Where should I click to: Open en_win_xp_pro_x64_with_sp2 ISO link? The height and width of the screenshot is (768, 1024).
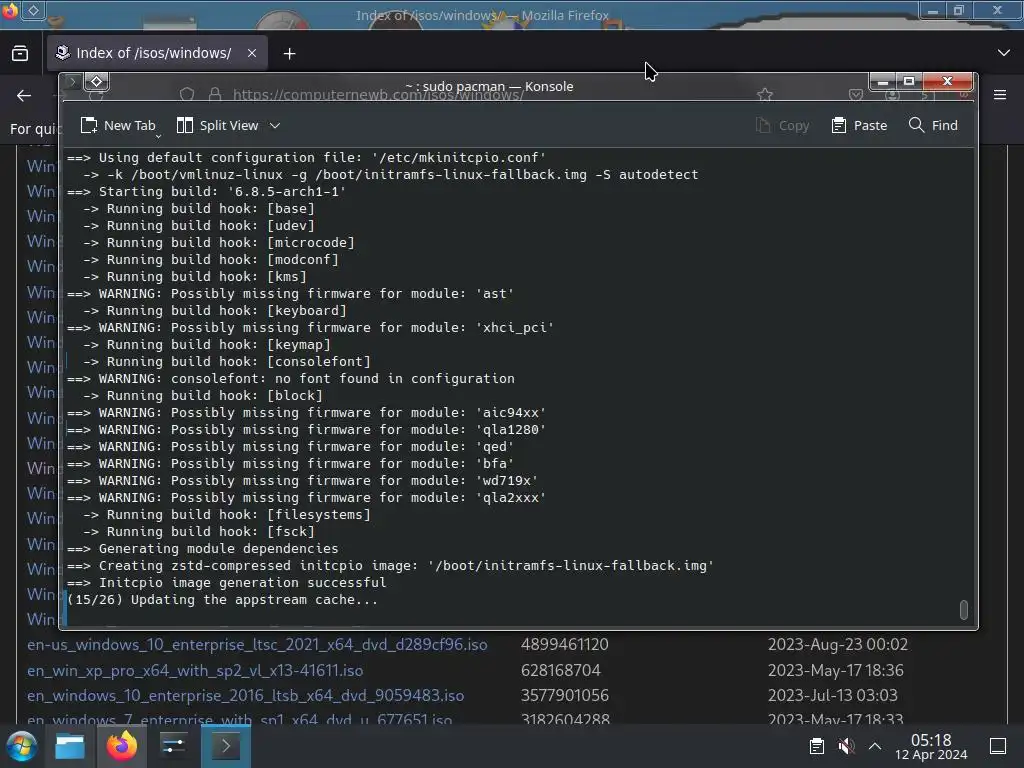point(195,671)
